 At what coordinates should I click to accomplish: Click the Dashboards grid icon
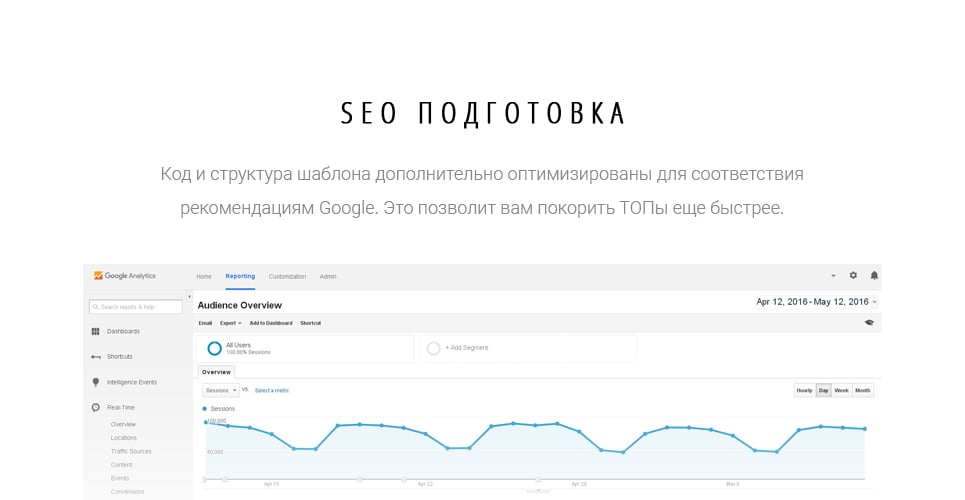[95, 331]
